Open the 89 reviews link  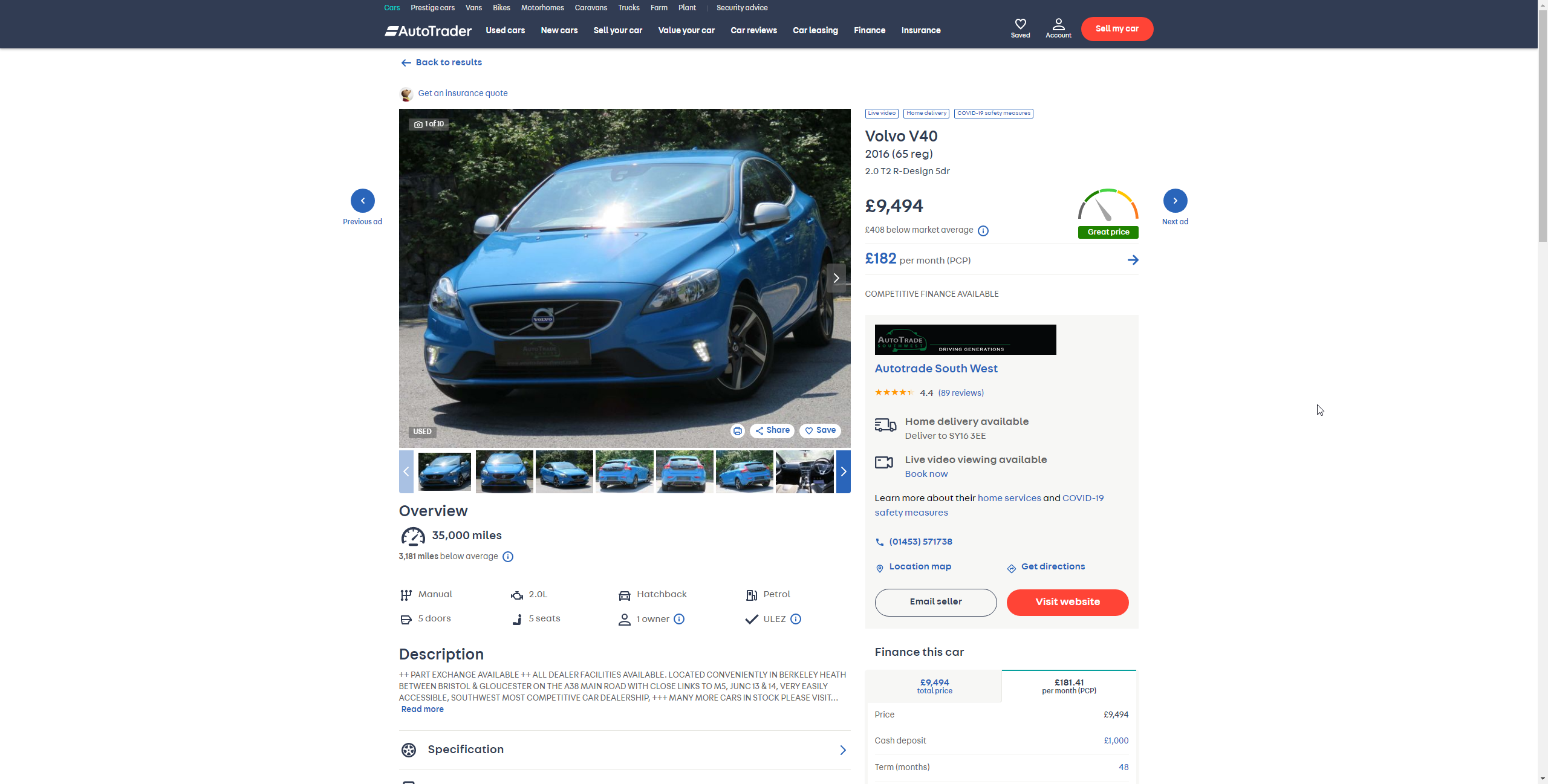coord(961,393)
